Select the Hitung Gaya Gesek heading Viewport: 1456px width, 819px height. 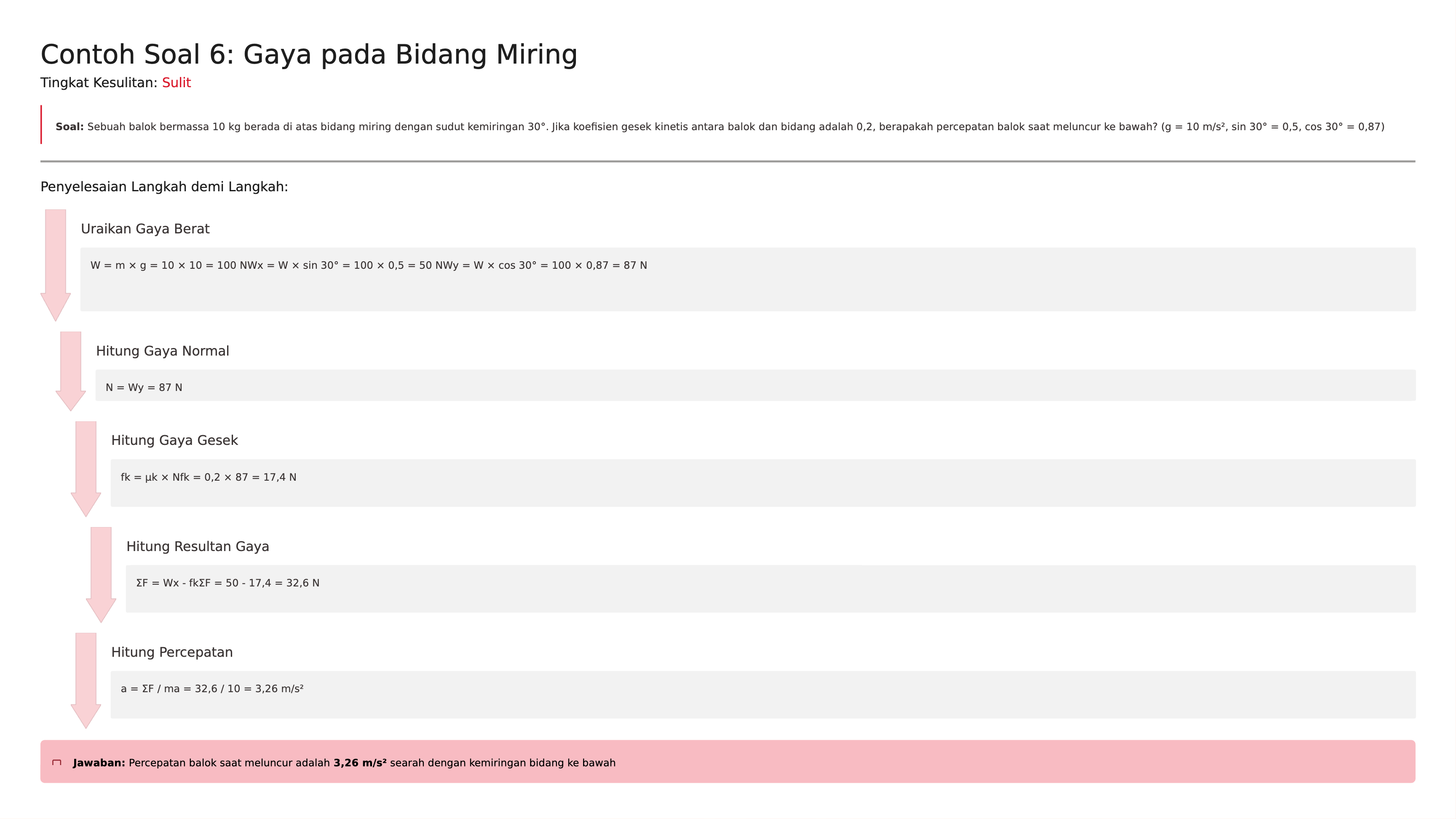(x=175, y=440)
